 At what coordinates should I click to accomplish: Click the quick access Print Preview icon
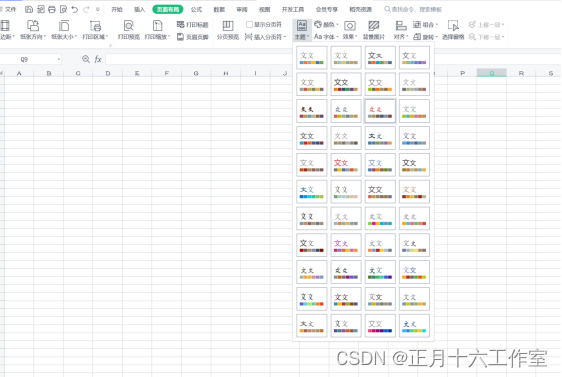tap(63, 9)
